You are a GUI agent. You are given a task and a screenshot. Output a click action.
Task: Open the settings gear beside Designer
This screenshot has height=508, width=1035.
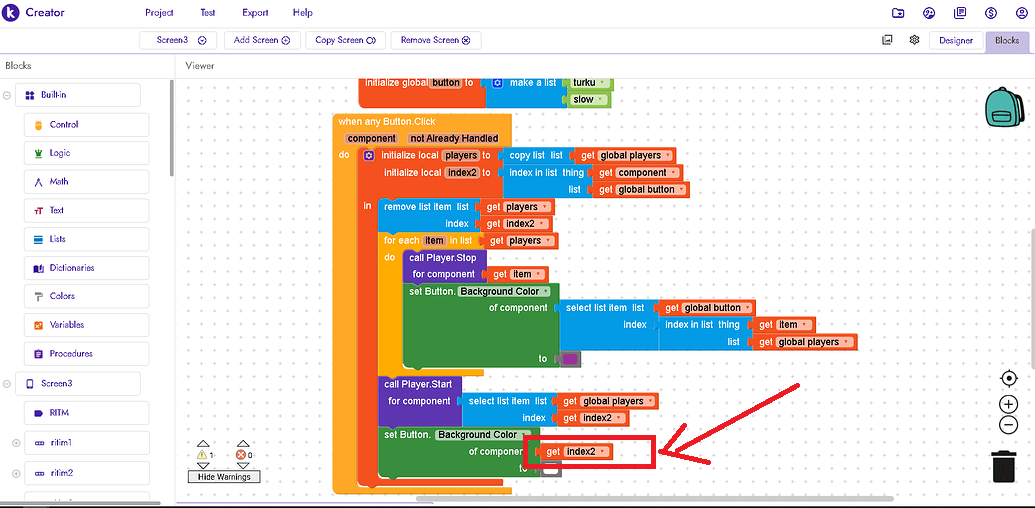914,40
